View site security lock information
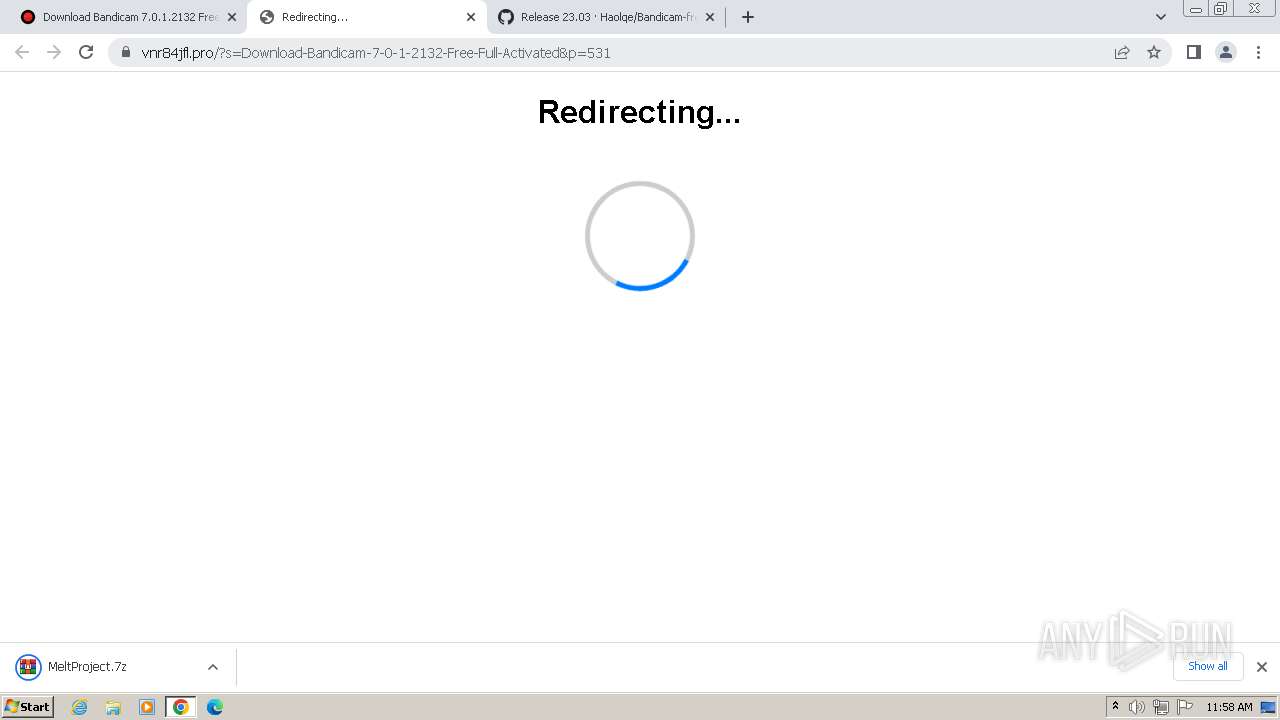 126,52
